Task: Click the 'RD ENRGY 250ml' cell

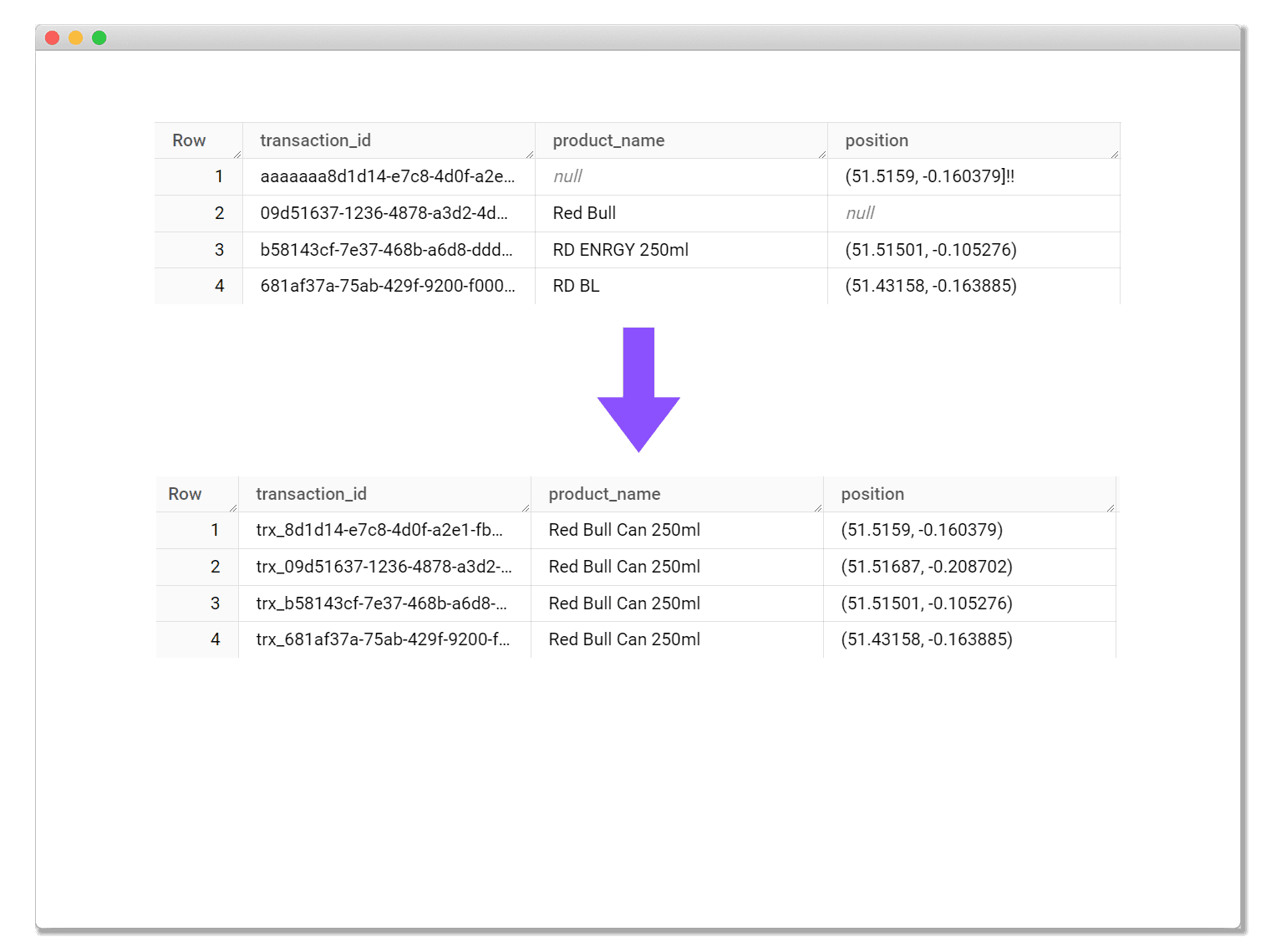Action: (681, 250)
